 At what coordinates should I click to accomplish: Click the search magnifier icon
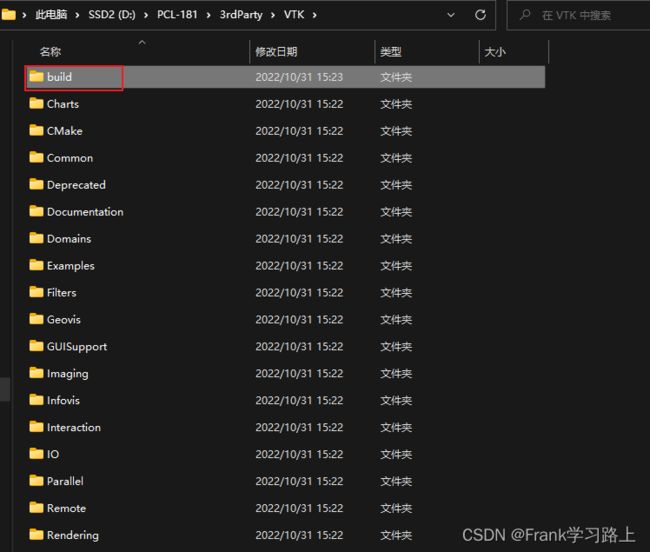(x=525, y=15)
